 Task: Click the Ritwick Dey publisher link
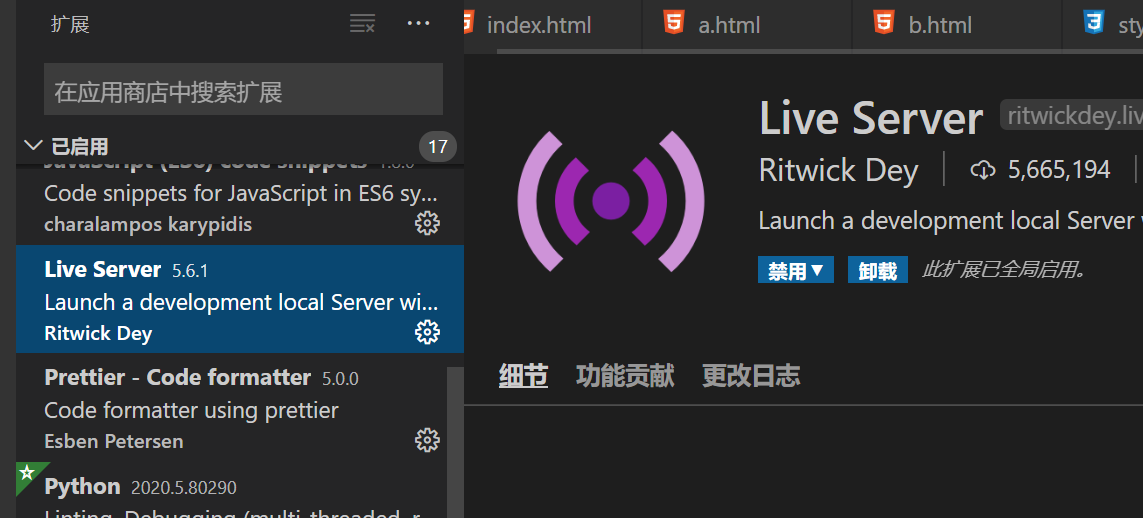(x=838, y=170)
